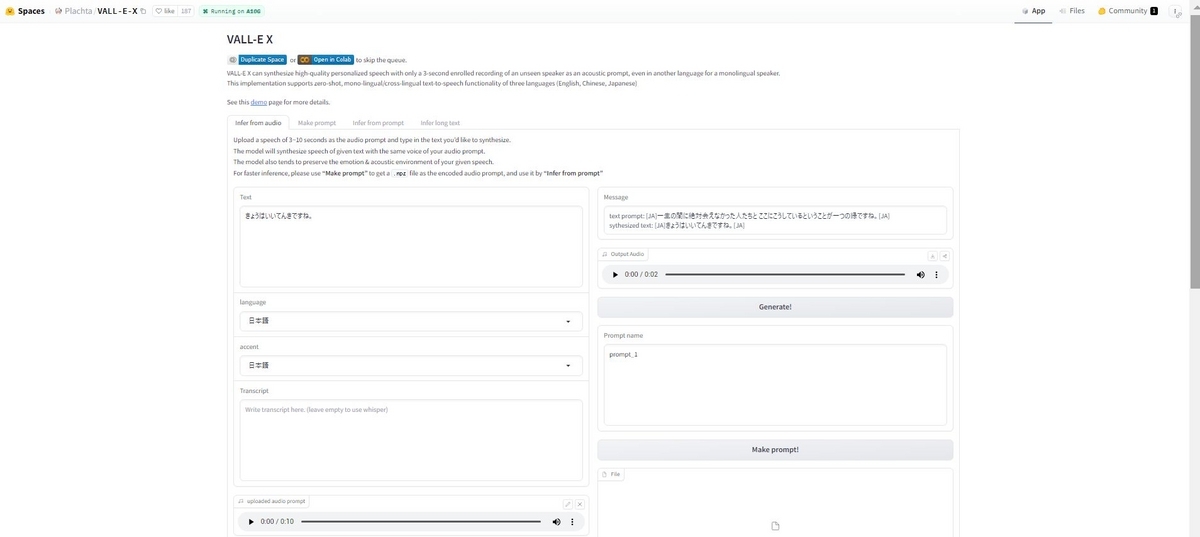Open the Plachta profile link
This screenshot has width=1200, height=537.
(x=79, y=11)
